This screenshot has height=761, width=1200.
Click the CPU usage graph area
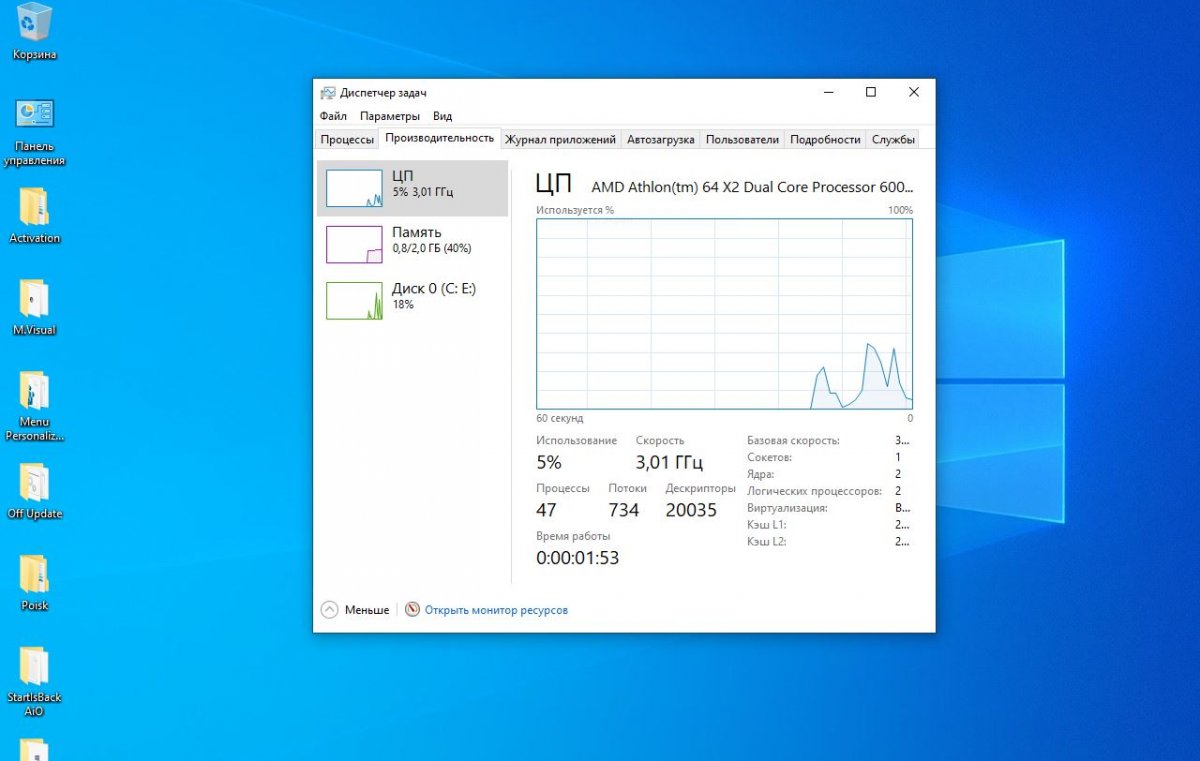[724, 314]
